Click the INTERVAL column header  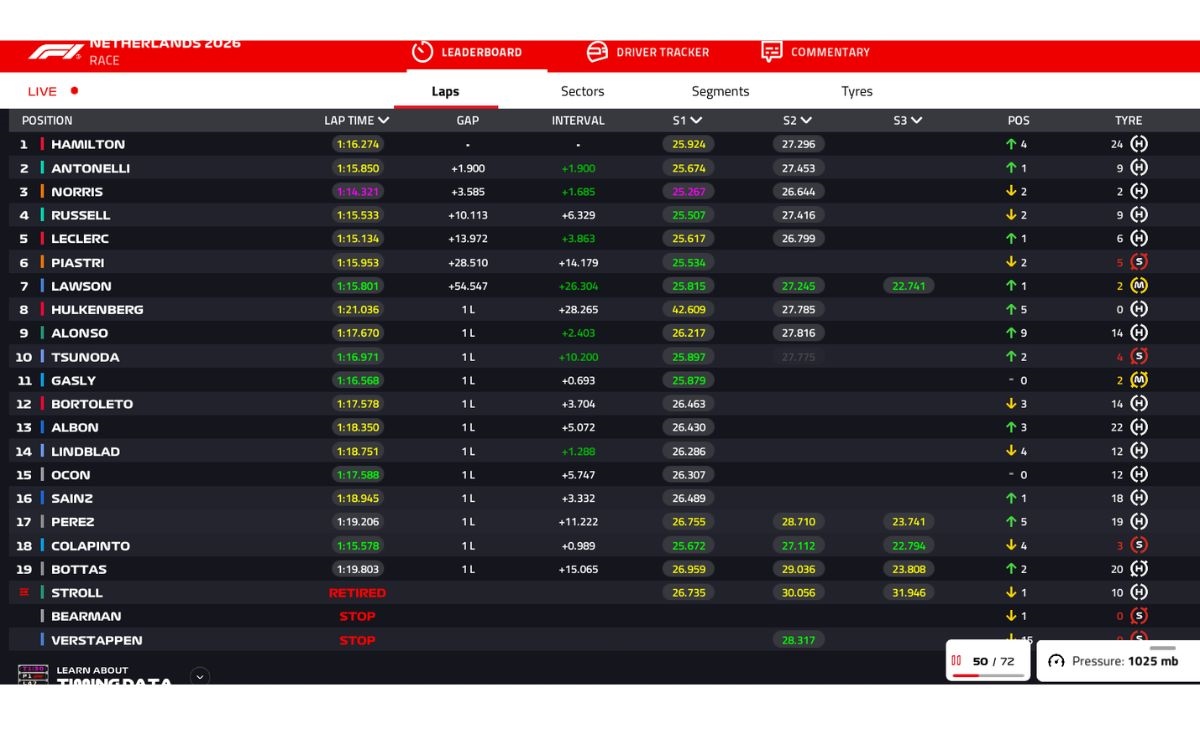click(578, 120)
